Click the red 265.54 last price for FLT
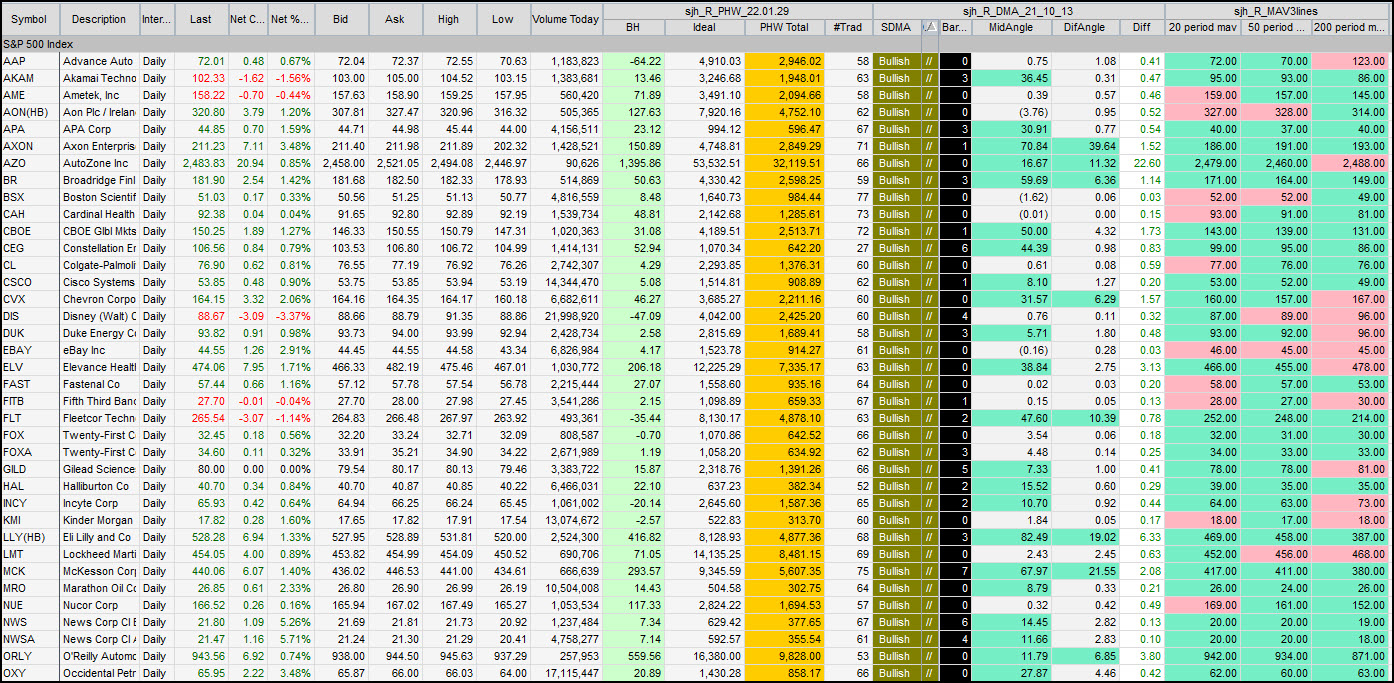The height and width of the screenshot is (683, 1394). tap(201, 419)
